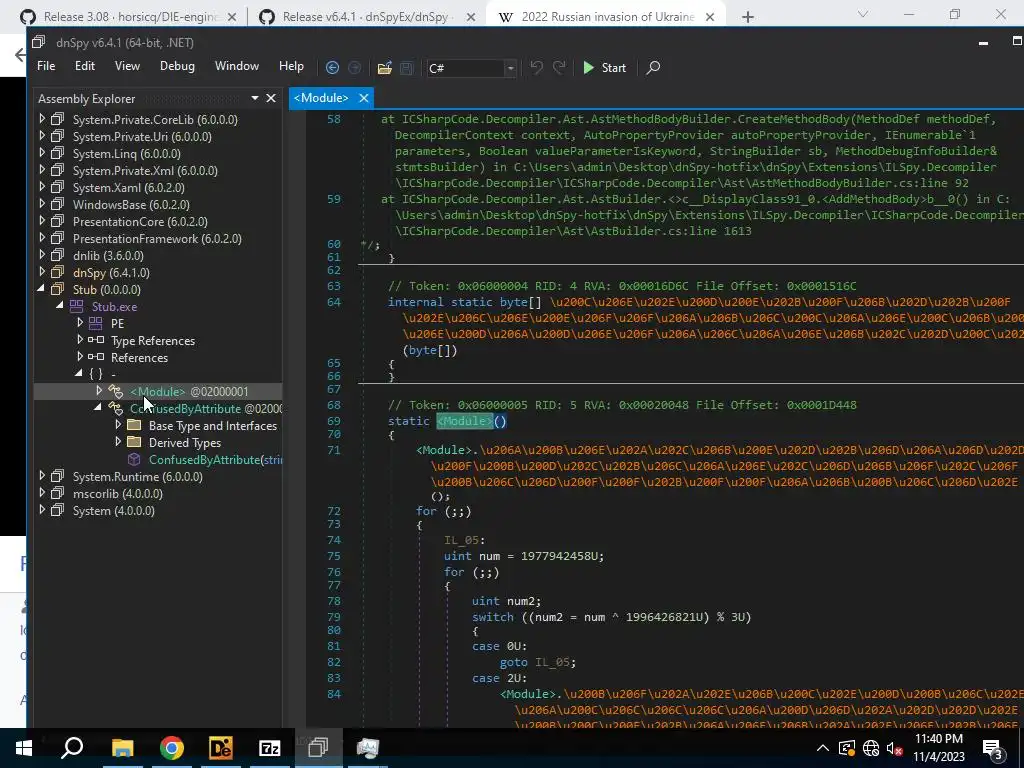
Task: Open a new browser tab with plus button
Action: coord(748,17)
